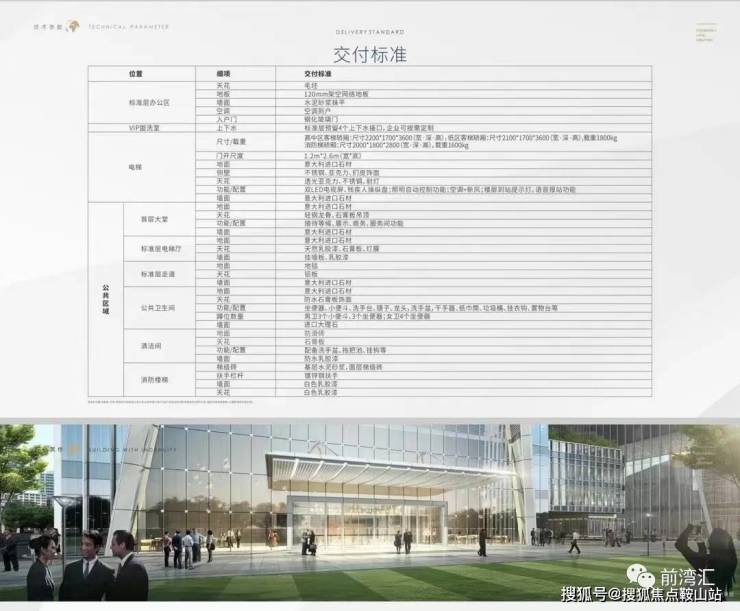The height and width of the screenshot is (611, 740).
Task: Click the 钢化玻璃门 value
Action: [321, 119]
